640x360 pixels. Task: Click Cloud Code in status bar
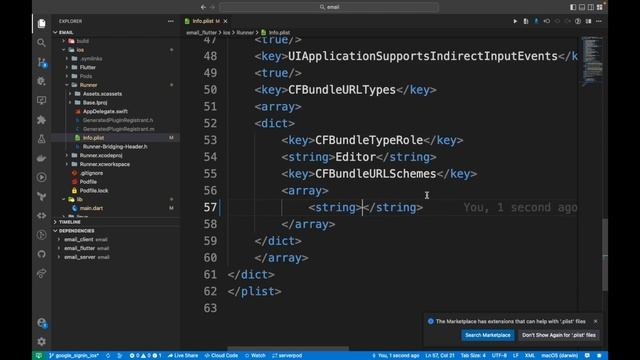coord(221,356)
